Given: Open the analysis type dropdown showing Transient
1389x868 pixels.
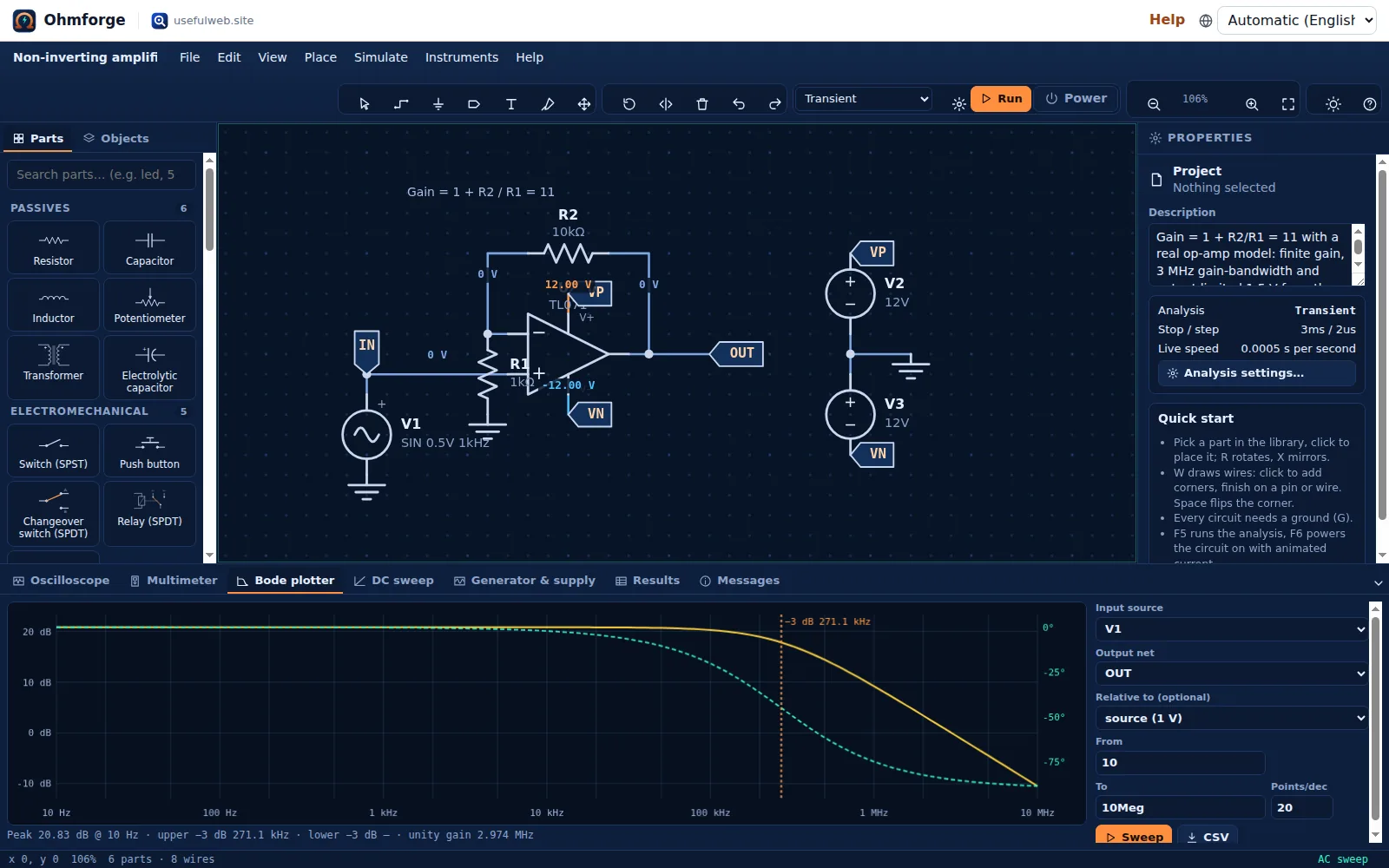Looking at the screenshot, I should pyautogui.click(x=865, y=99).
